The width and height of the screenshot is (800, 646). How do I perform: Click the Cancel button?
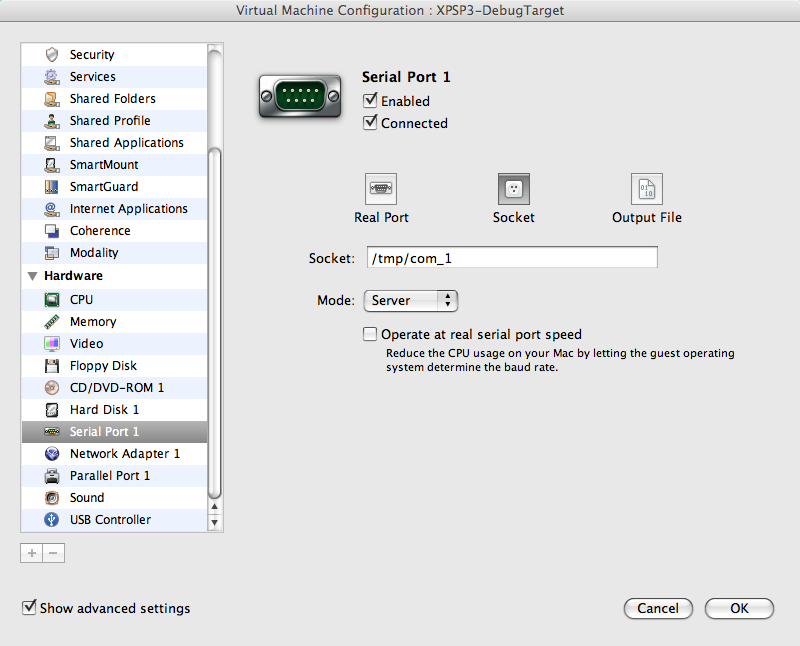pos(658,608)
